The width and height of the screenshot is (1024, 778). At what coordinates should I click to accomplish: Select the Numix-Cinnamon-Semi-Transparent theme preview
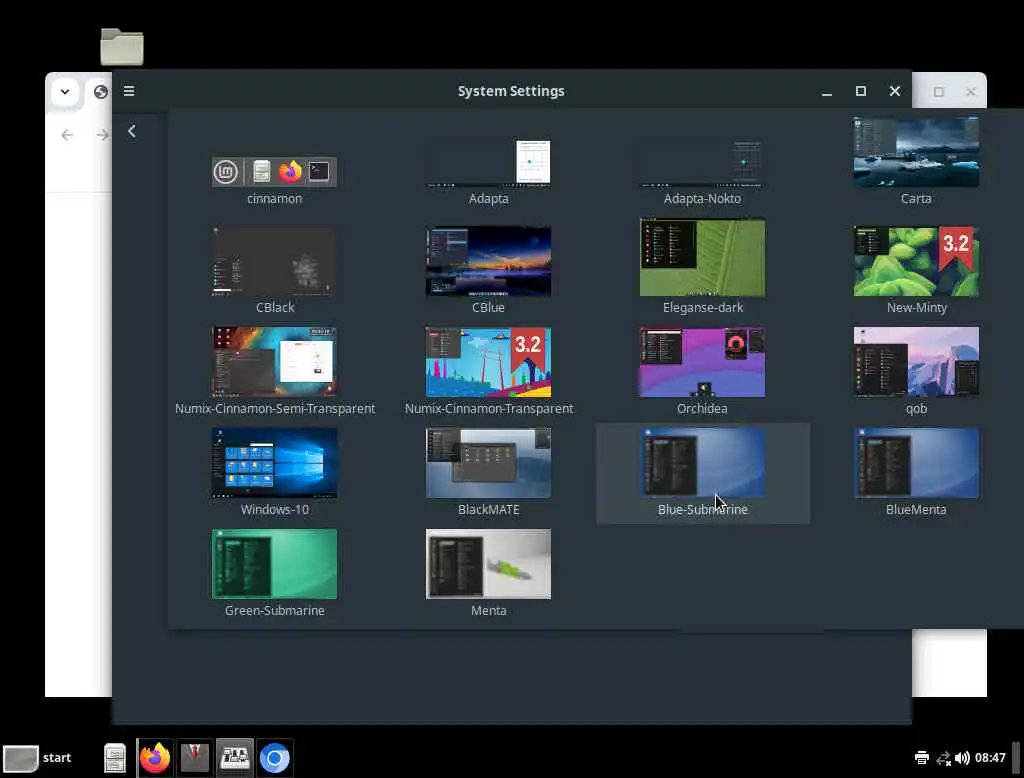click(274, 362)
